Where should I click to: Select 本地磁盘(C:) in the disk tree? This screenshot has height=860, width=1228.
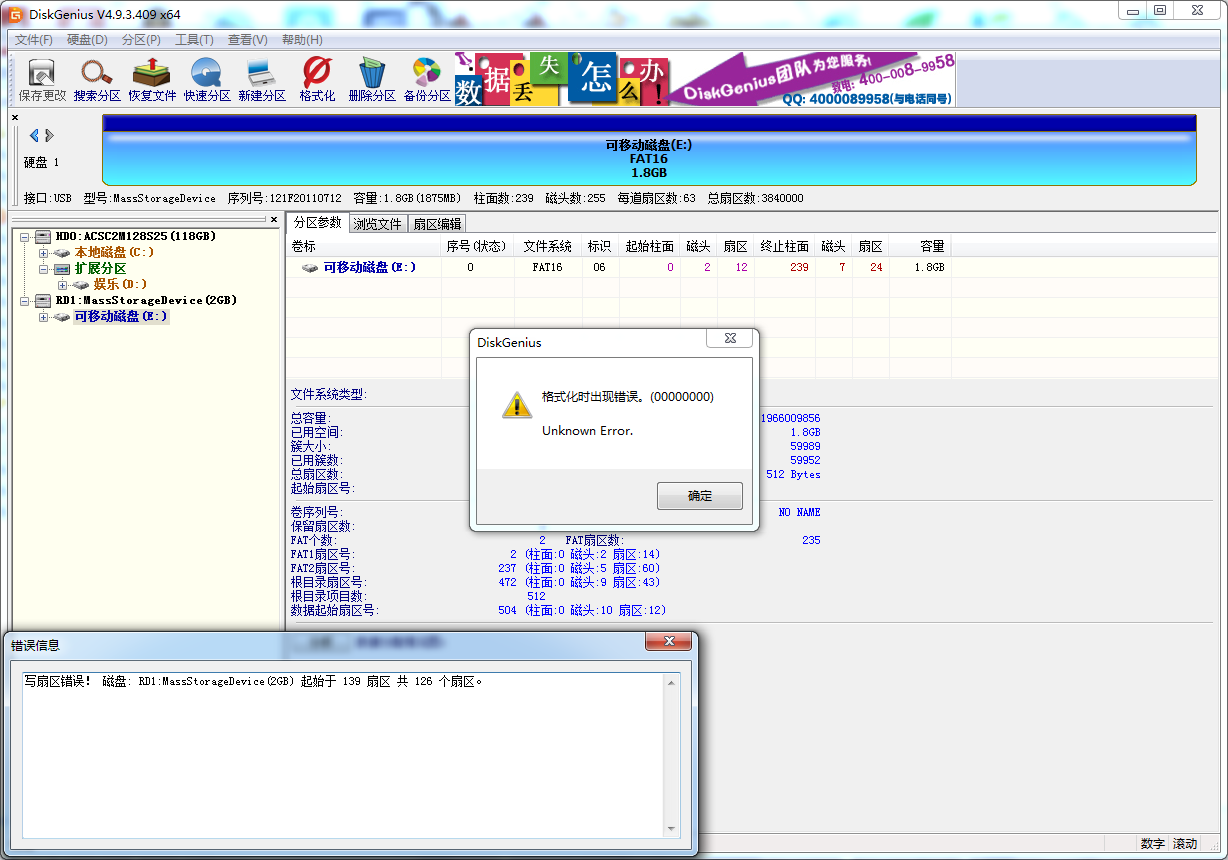tap(114, 253)
